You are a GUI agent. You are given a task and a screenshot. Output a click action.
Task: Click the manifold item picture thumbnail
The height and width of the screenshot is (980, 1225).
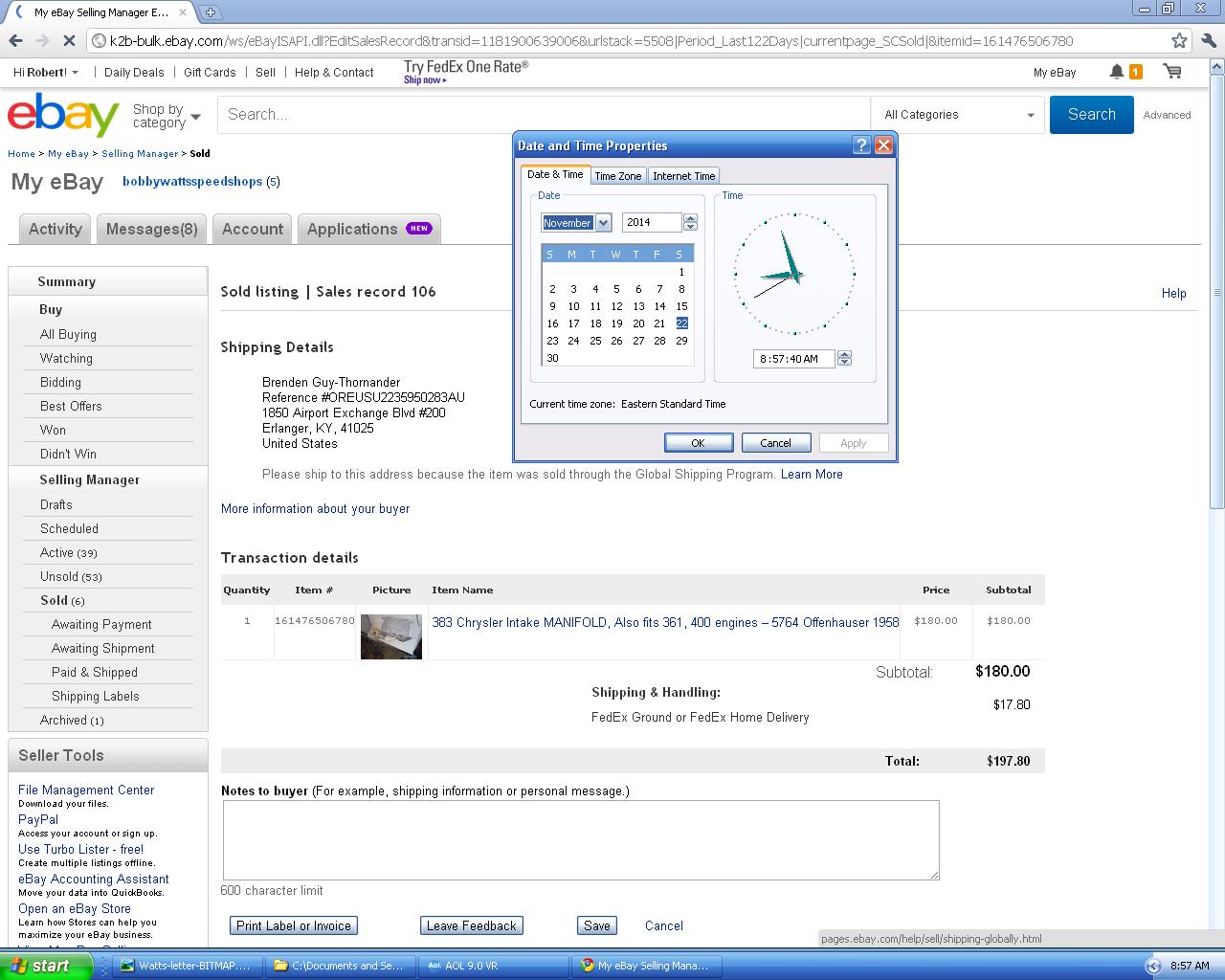[391, 636]
